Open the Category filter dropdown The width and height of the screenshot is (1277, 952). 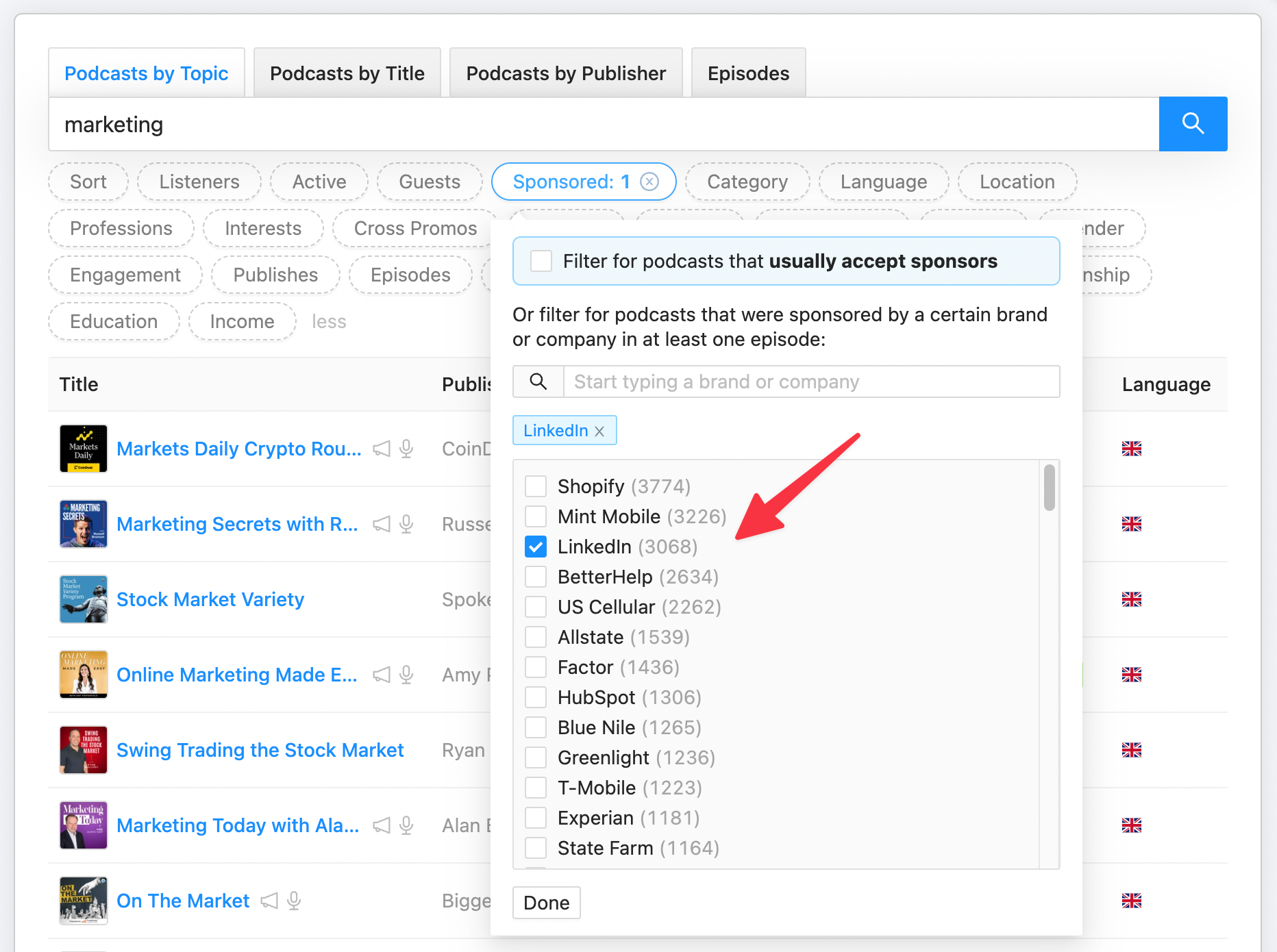coord(747,181)
